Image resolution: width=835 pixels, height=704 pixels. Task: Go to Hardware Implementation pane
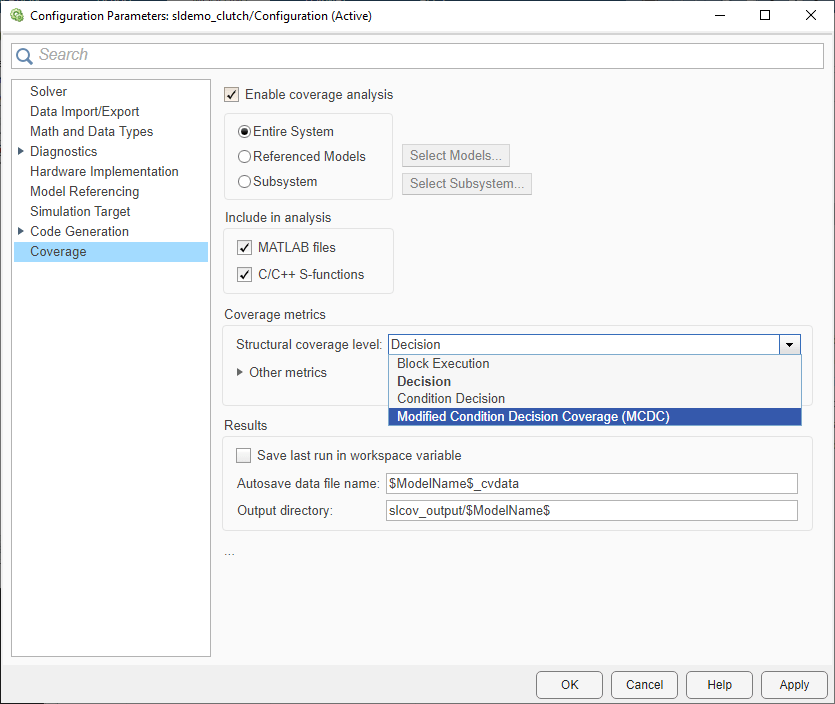point(104,172)
